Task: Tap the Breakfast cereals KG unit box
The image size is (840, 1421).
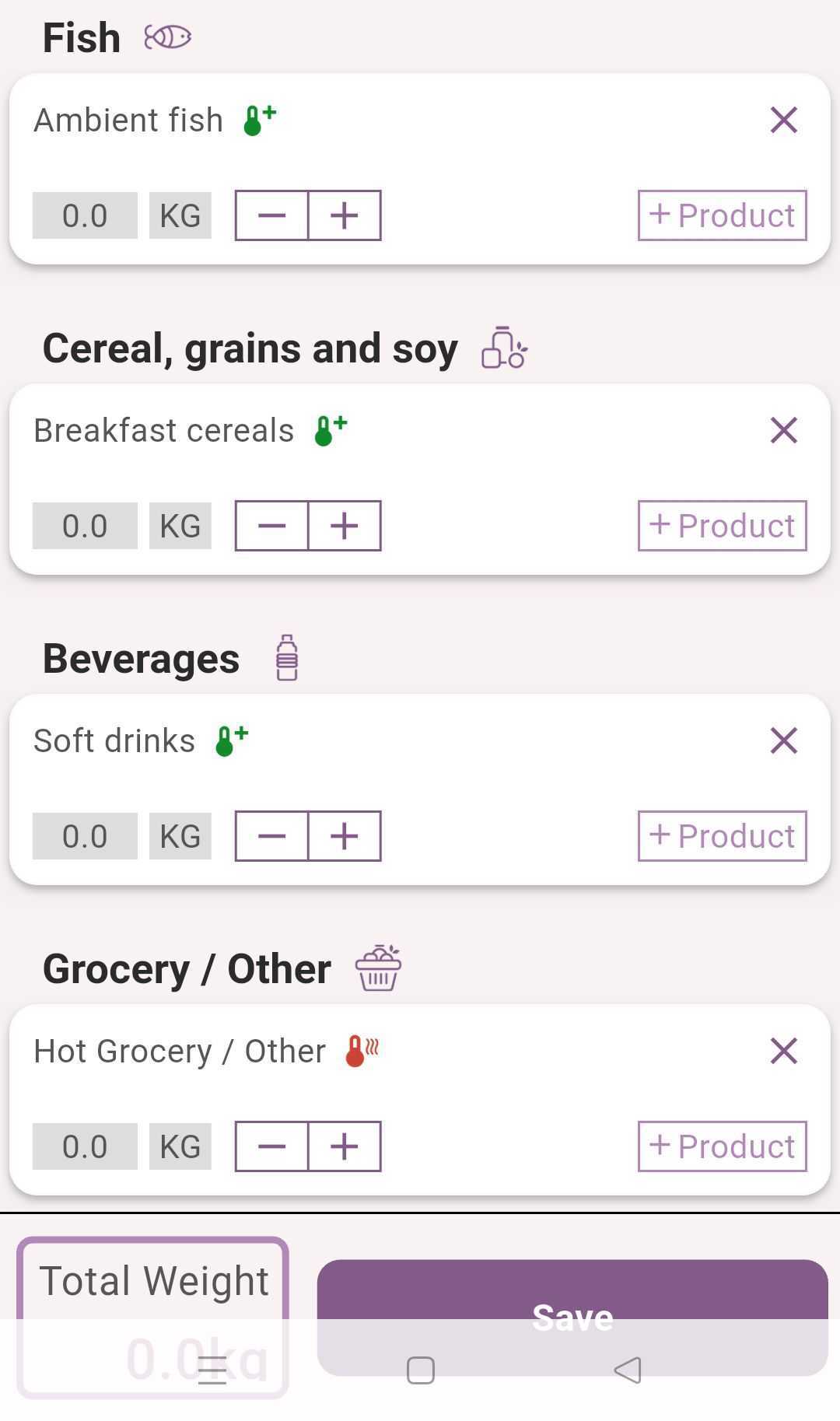Action: pyautogui.click(x=180, y=526)
